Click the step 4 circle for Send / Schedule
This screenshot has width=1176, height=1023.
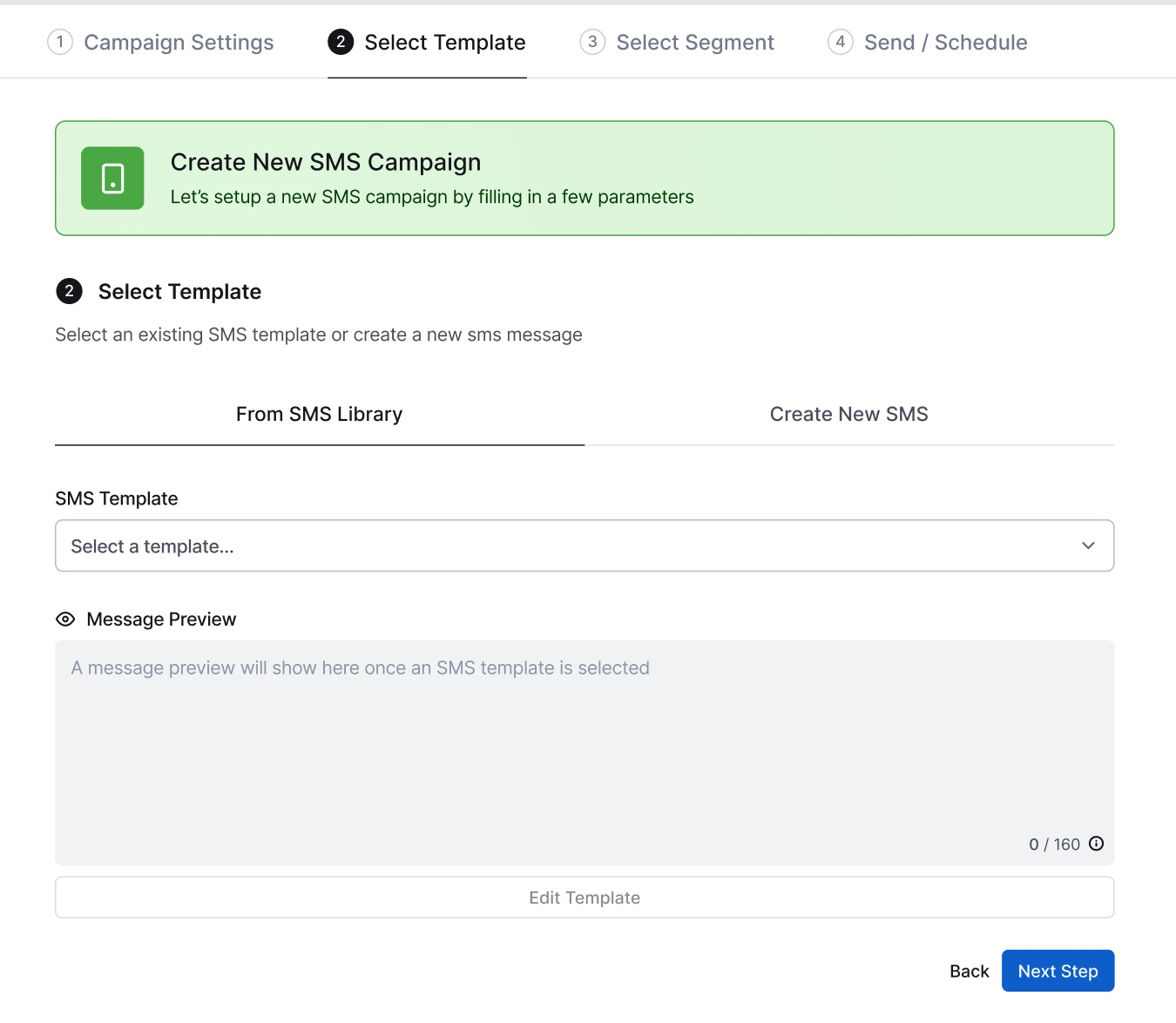(x=841, y=42)
